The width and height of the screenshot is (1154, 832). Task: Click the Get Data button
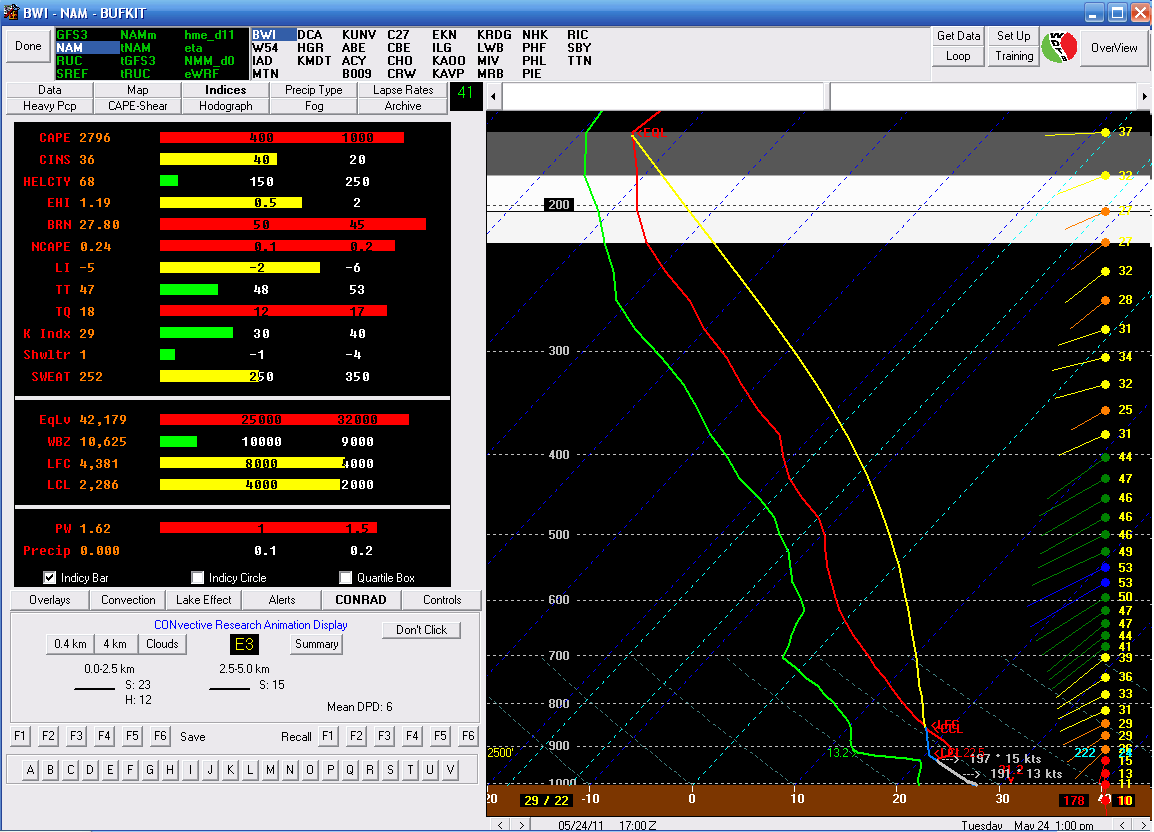pyautogui.click(x=958, y=36)
